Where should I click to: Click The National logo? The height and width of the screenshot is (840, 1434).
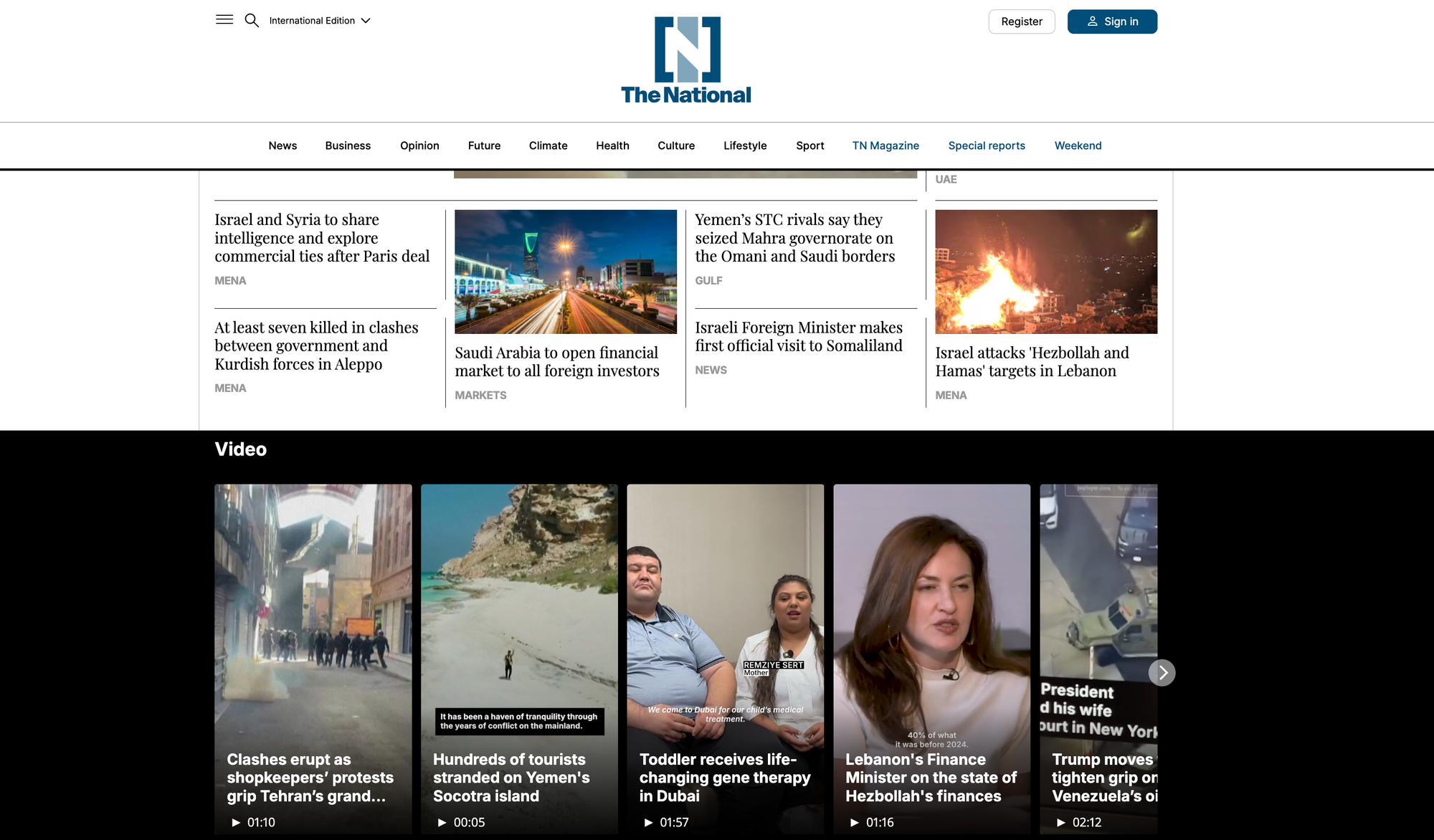[x=686, y=61]
